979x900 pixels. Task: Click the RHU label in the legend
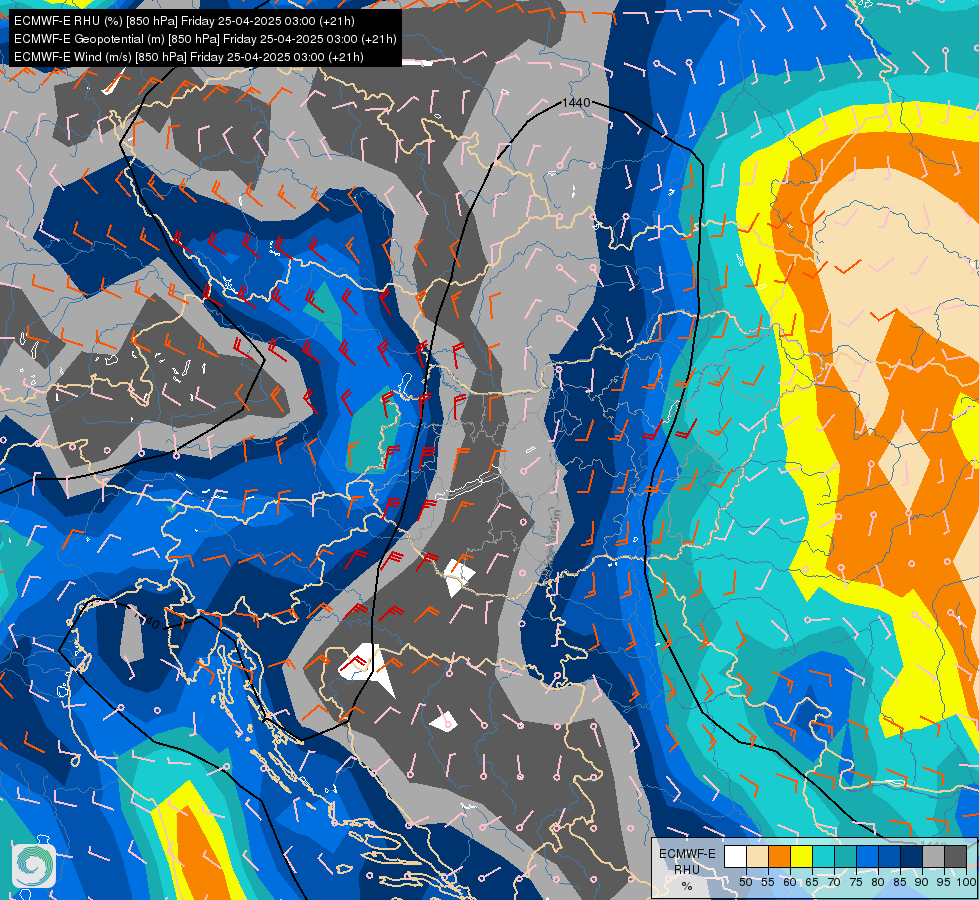click(x=687, y=870)
